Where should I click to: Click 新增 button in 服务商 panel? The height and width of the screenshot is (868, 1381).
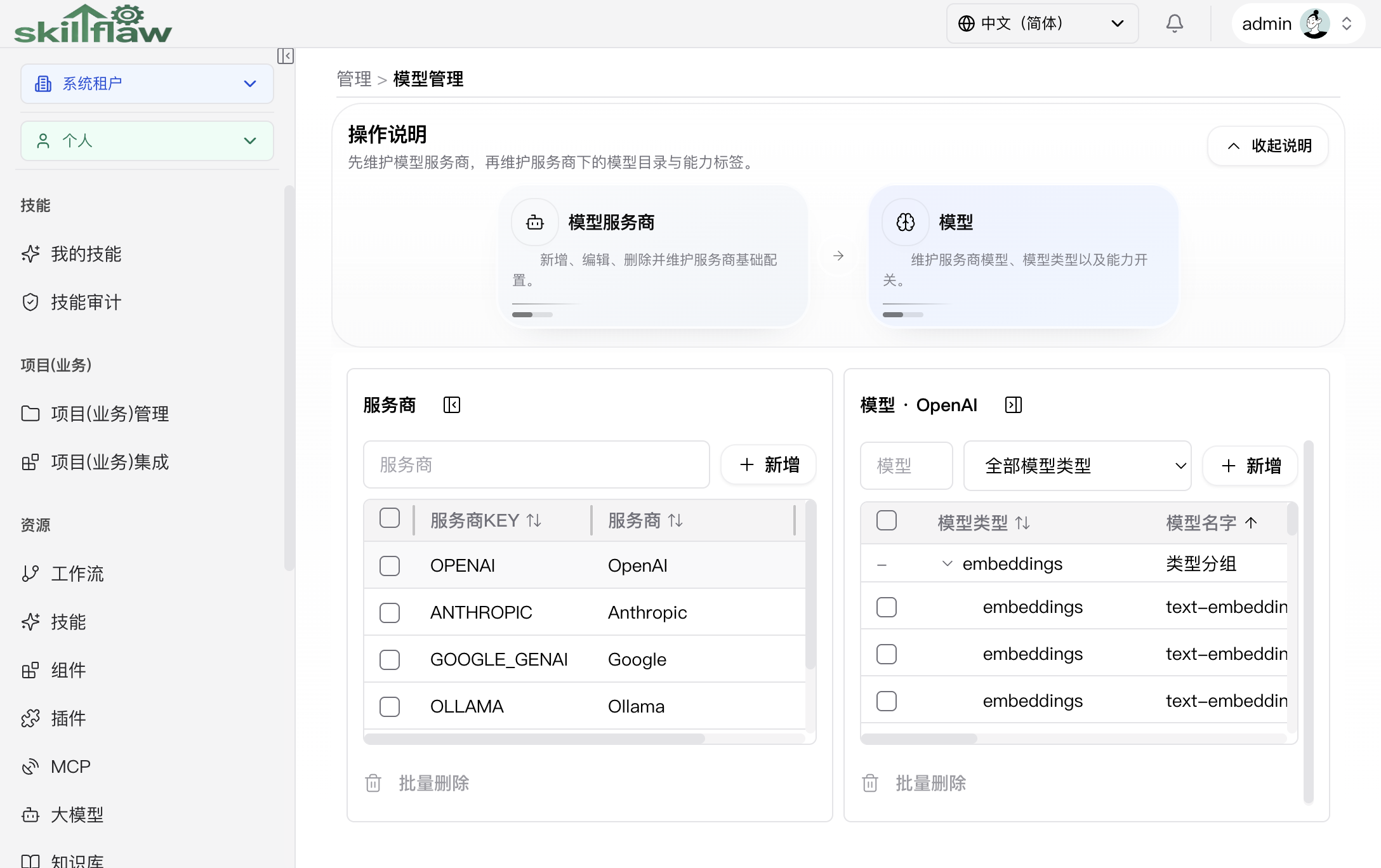coord(769,464)
